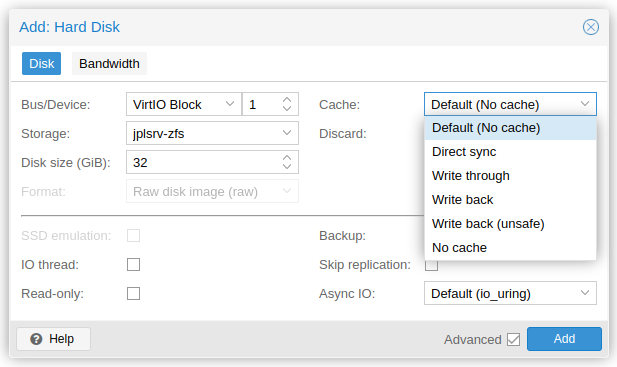Click the Add button

pos(564,339)
